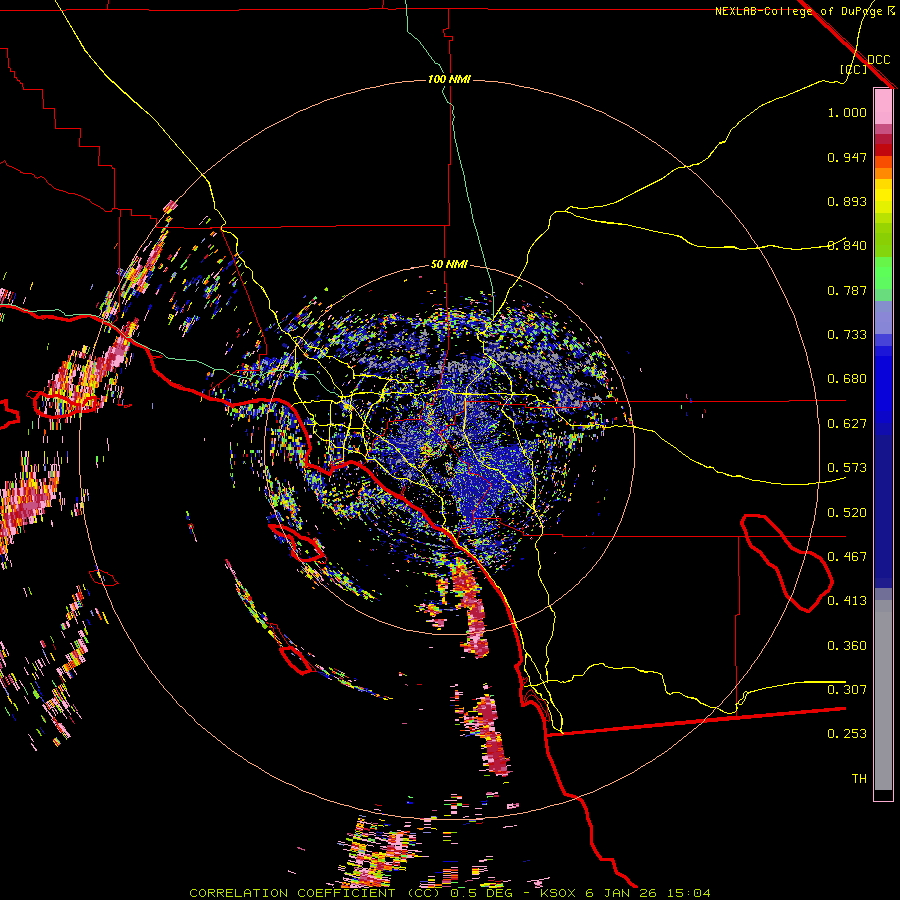The image size is (900, 900).
Task: Click the bright green segment of color bar
Action: tap(883, 273)
